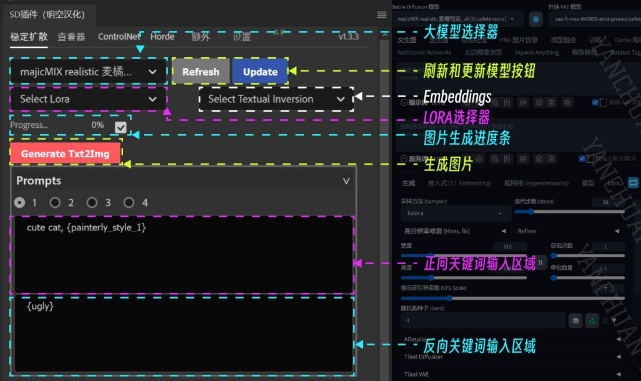Open the WebUI 文生图 tab
Image resolution: width=641 pixels, height=381 pixels.
406,40
